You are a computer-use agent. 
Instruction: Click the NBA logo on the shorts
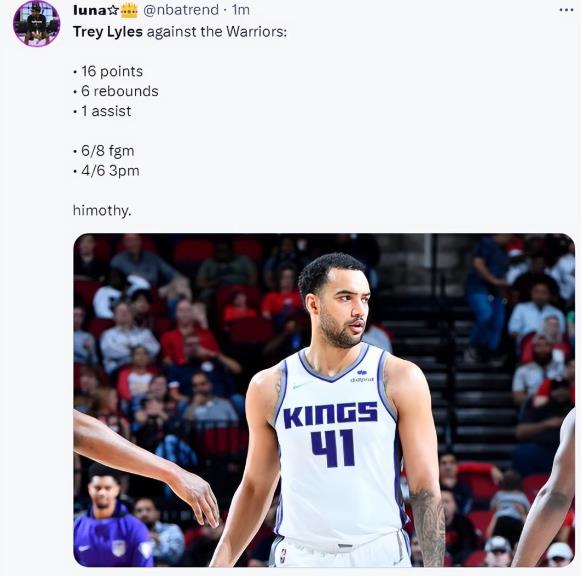coord(283,556)
